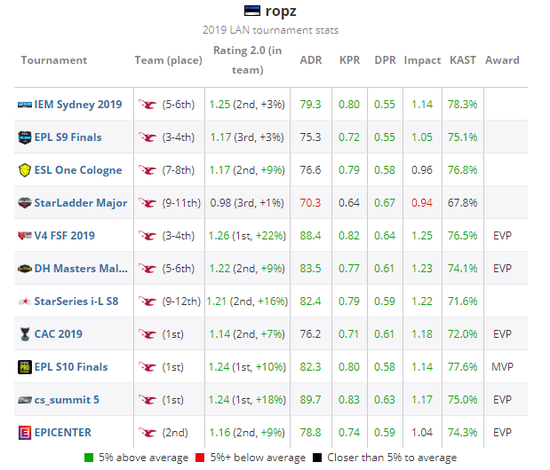Click the KAST column header
The image size is (550, 470).
point(463,60)
